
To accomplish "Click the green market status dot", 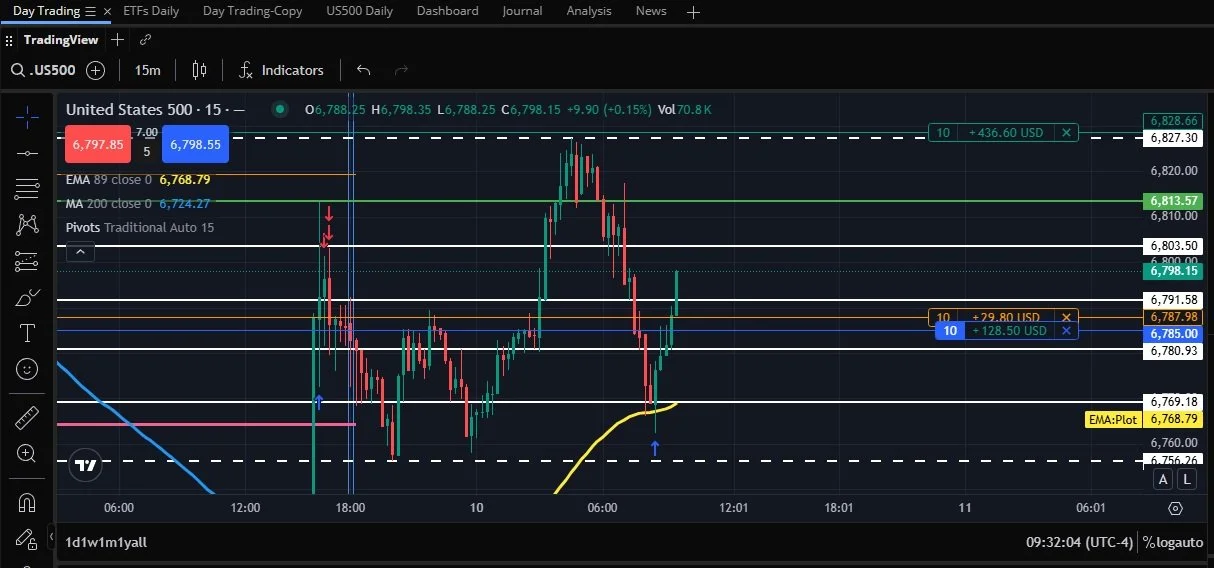I will point(280,109).
